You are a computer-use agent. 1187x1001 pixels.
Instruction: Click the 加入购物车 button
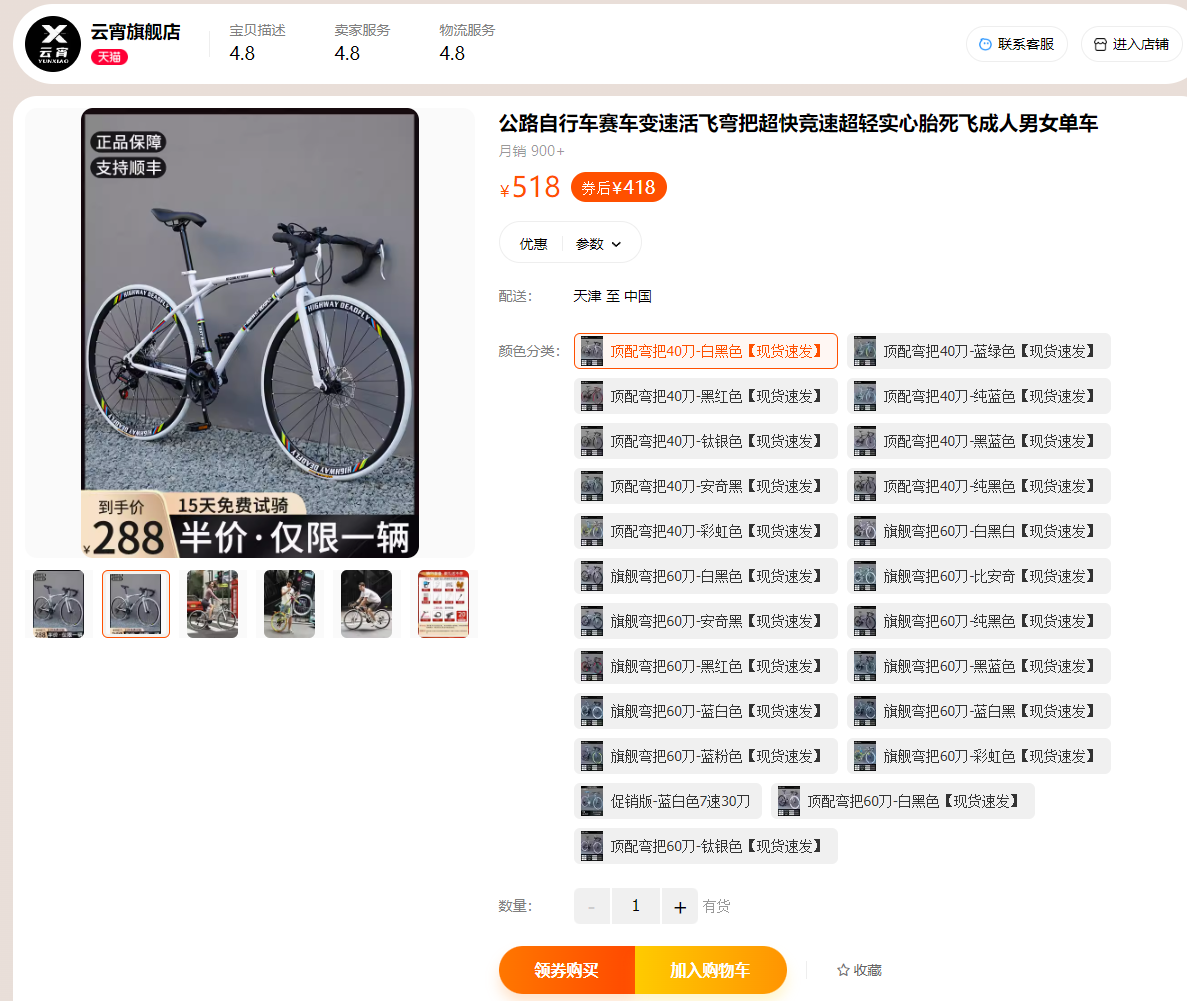point(710,970)
